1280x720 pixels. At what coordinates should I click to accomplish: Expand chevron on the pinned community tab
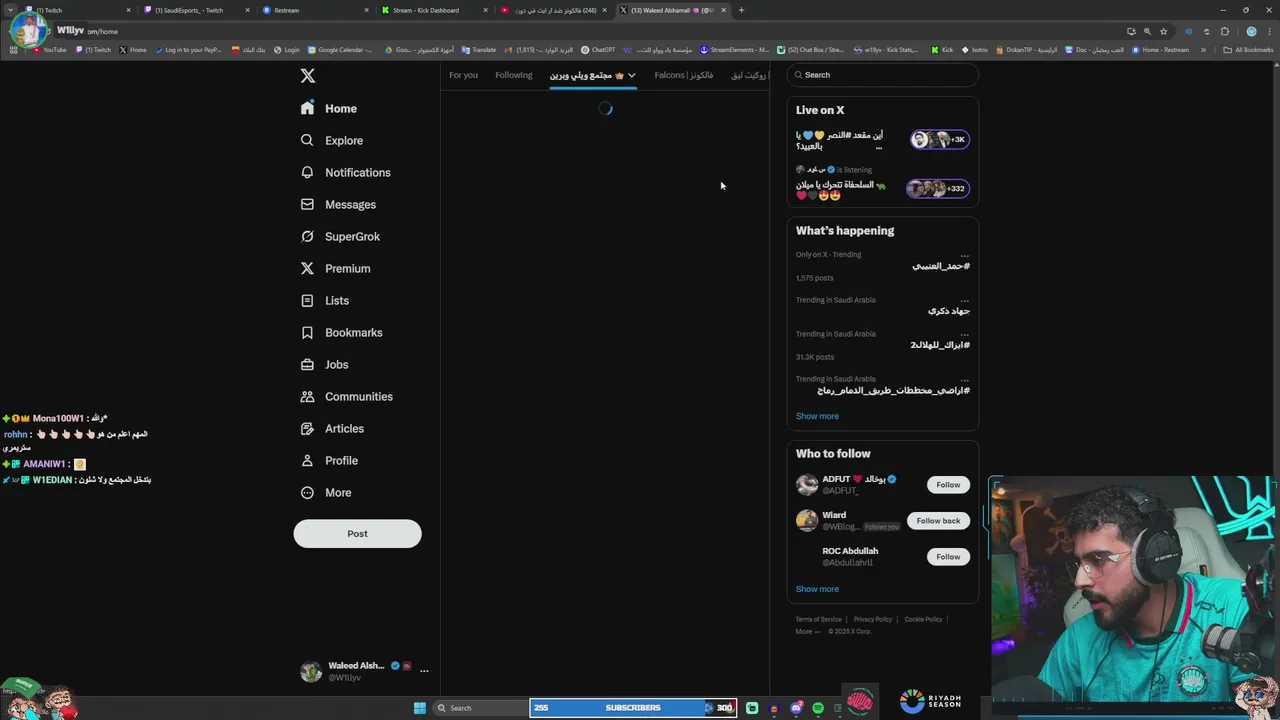coord(631,75)
